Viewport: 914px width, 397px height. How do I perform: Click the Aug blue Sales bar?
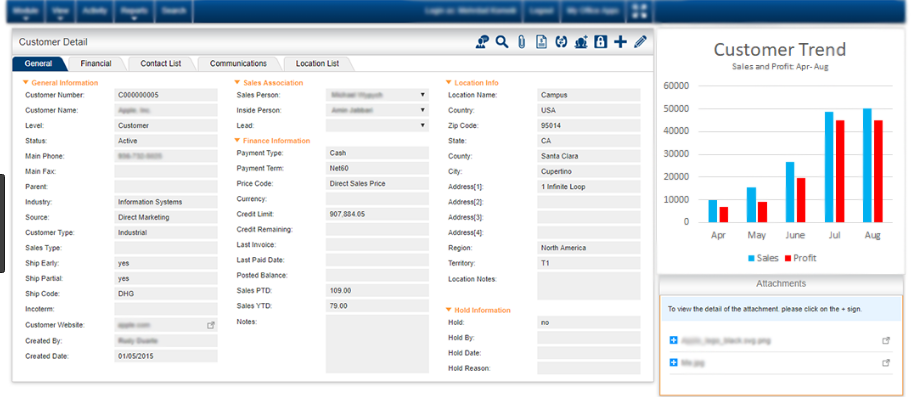click(x=867, y=165)
